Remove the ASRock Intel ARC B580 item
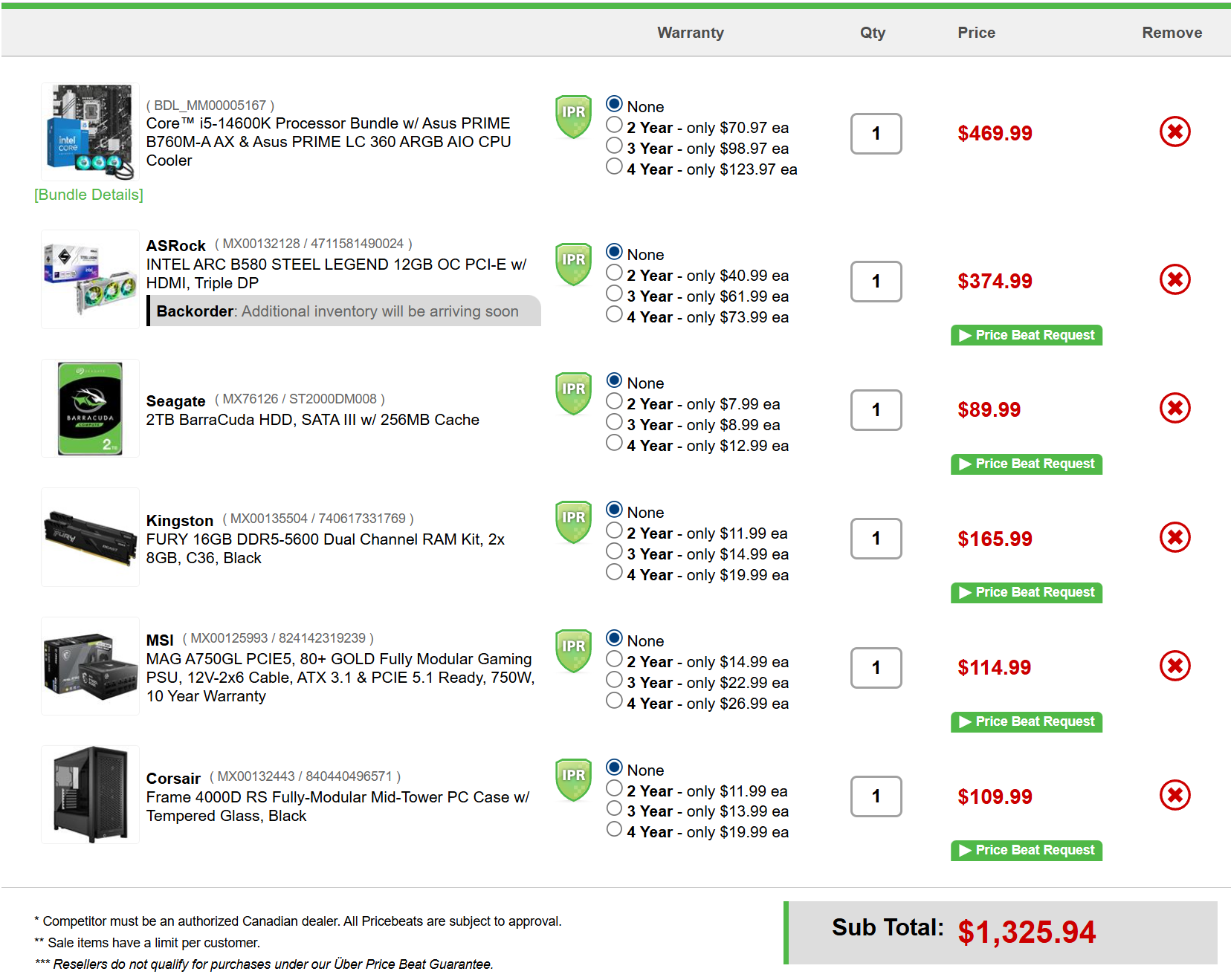Screen dimensions: 1231x980 click(1175, 280)
